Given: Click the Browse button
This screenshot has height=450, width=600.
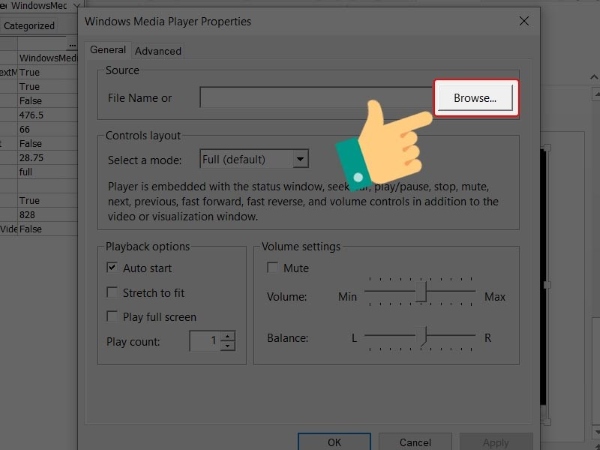Looking at the screenshot, I should tap(476, 98).
